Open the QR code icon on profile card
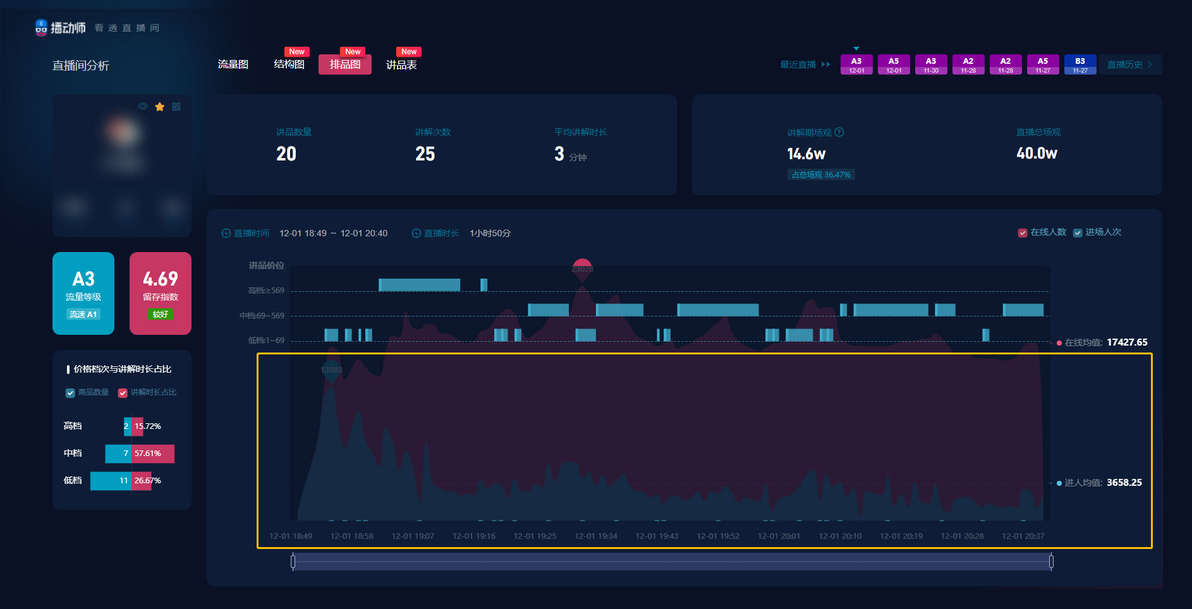 [176, 106]
